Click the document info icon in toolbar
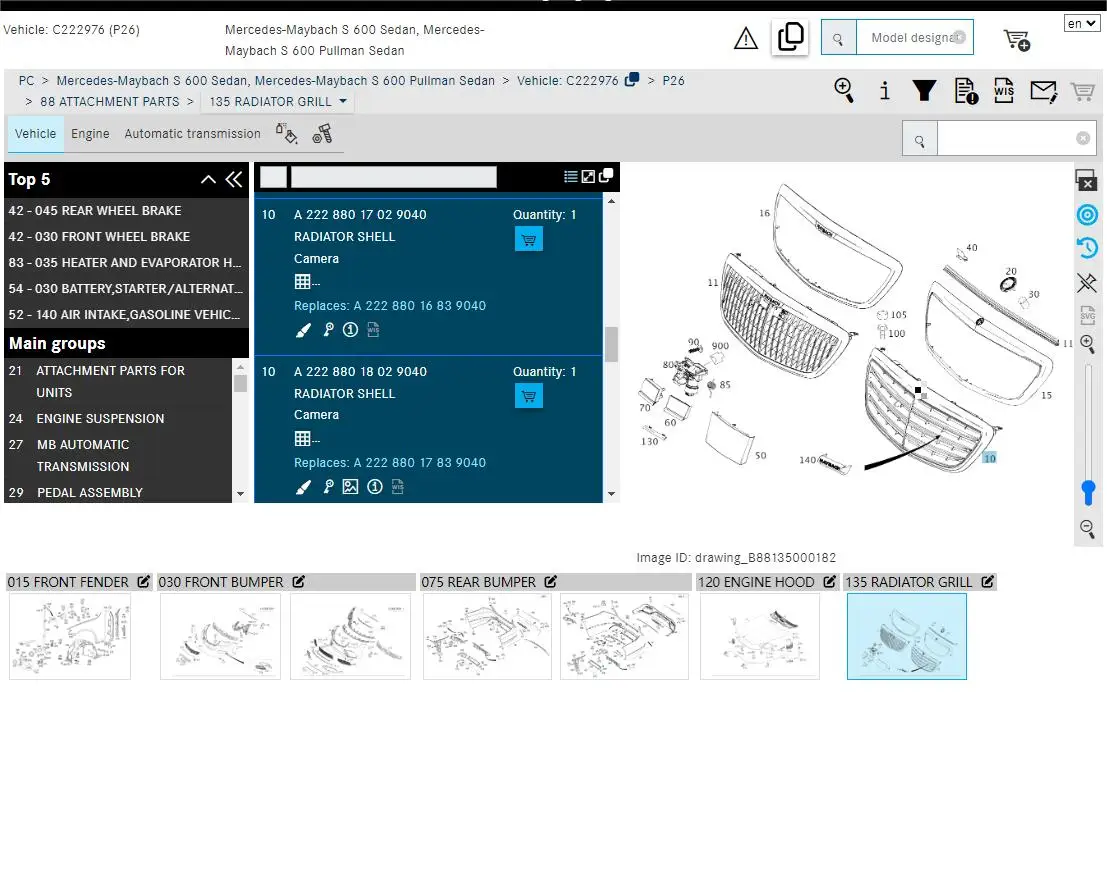The height and width of the screenshot is (876, 1107). (x=966, y=90)
